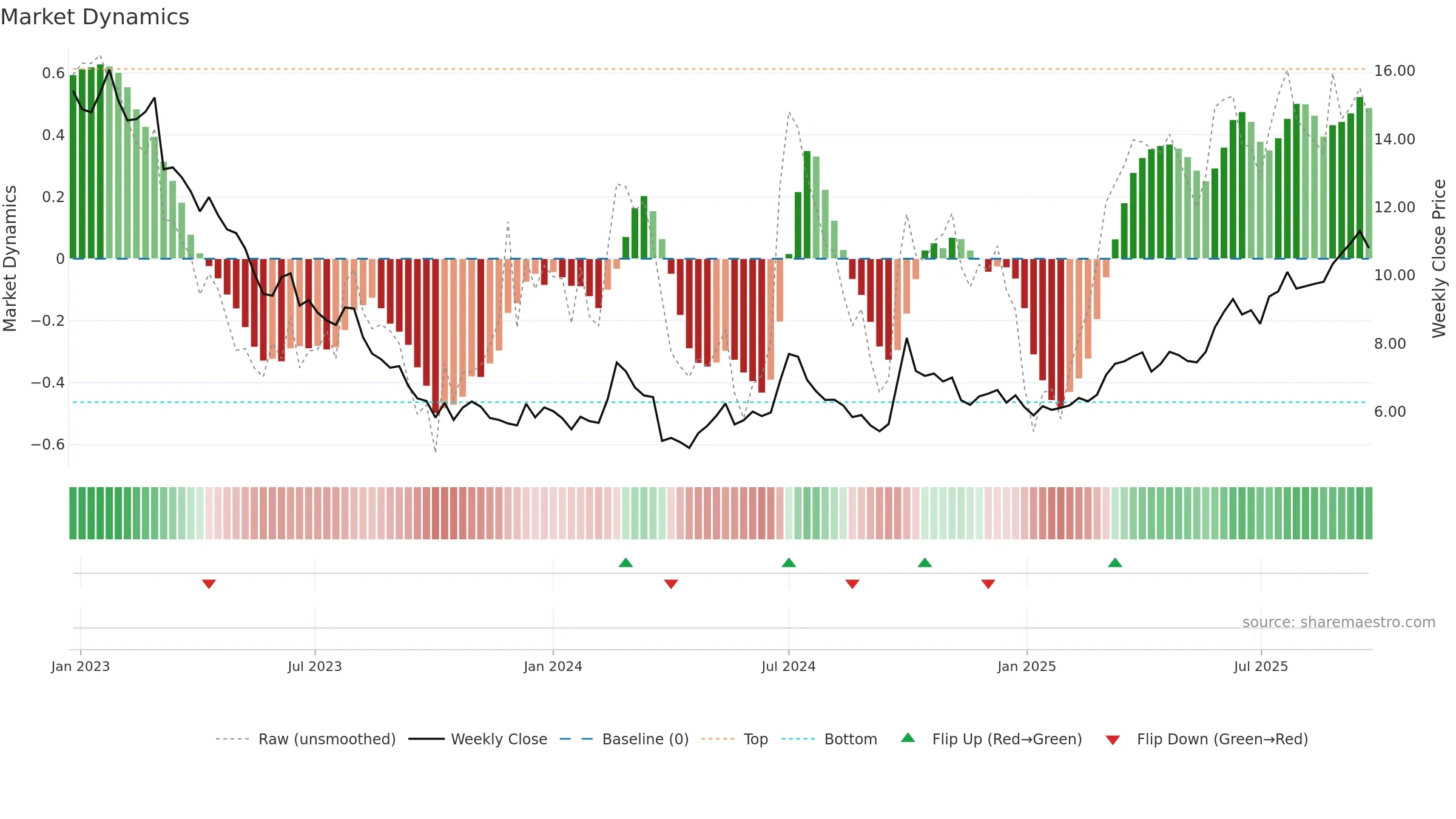Click the Jan 2023 x-axis label

[81, 667]
